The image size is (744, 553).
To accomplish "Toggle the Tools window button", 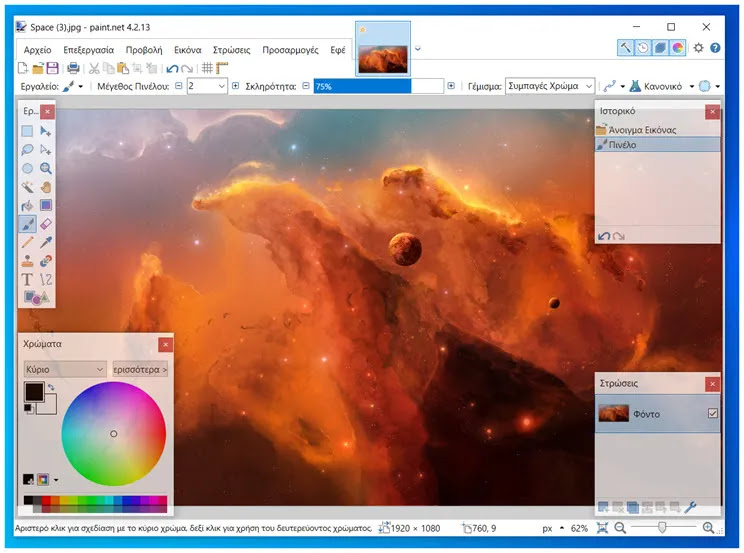I will 625,48.
